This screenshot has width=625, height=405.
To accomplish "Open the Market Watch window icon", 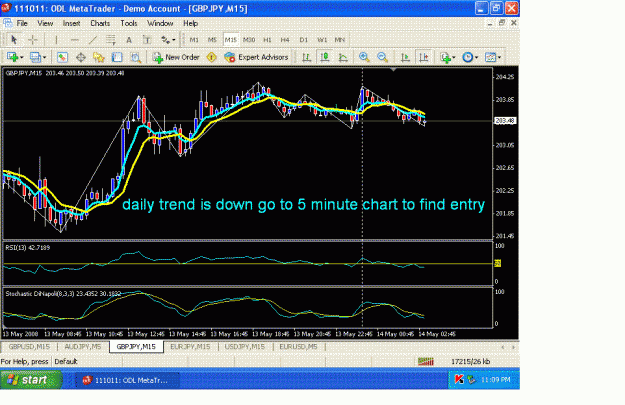I will coord(62,57).
